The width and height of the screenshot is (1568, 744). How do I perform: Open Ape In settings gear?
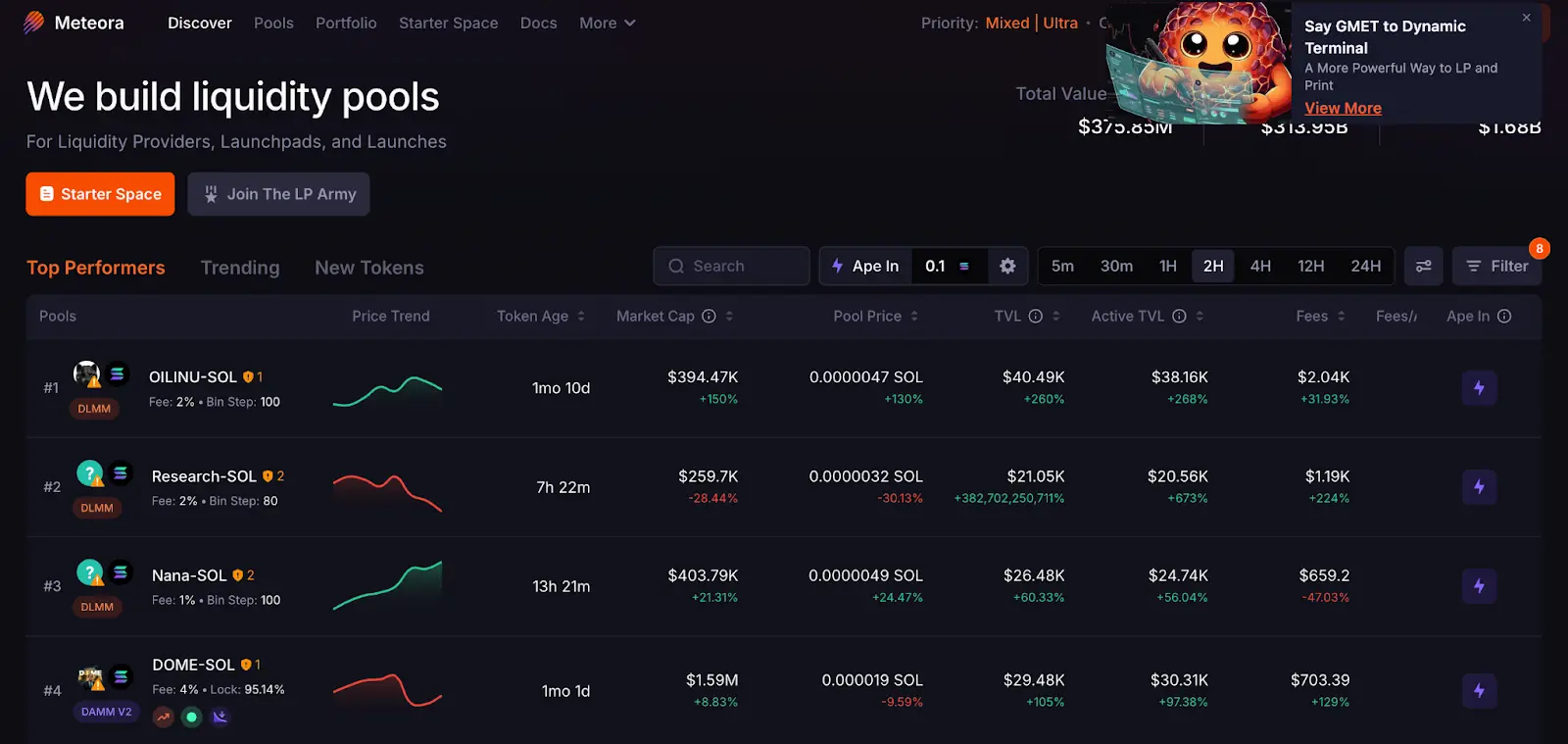click(1007, 266)
